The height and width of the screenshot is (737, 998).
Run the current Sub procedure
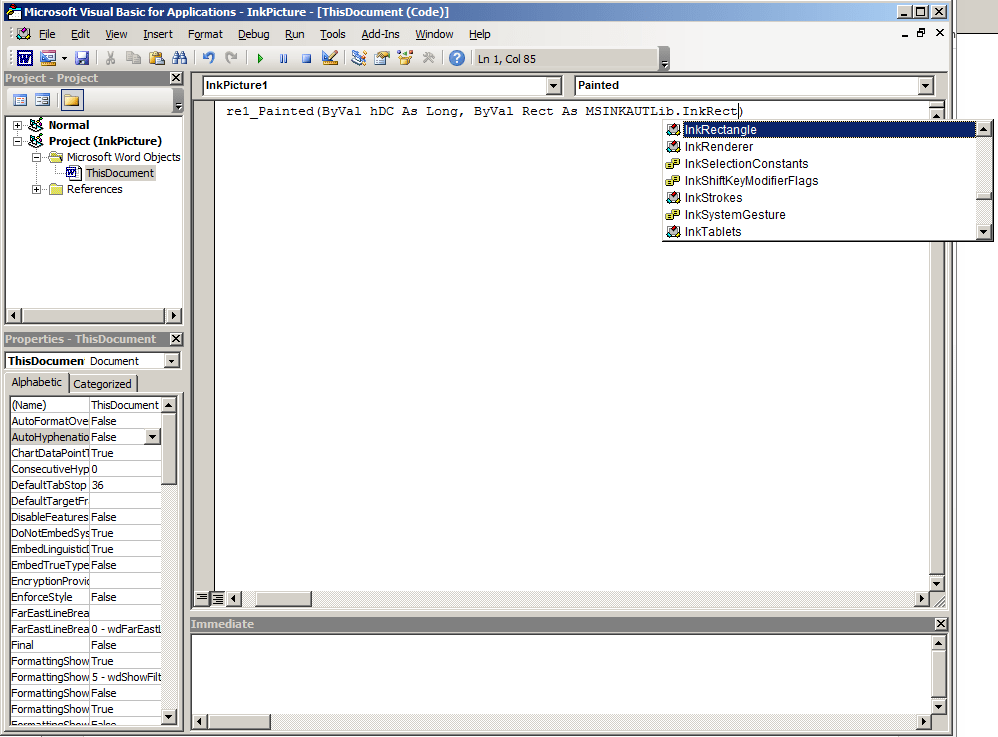[259, 57]
